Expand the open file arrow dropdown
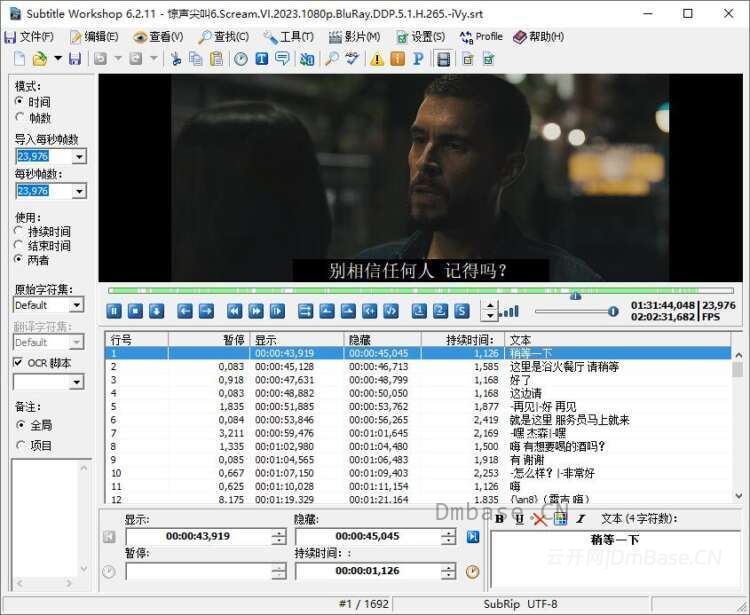 click(58, 59)
